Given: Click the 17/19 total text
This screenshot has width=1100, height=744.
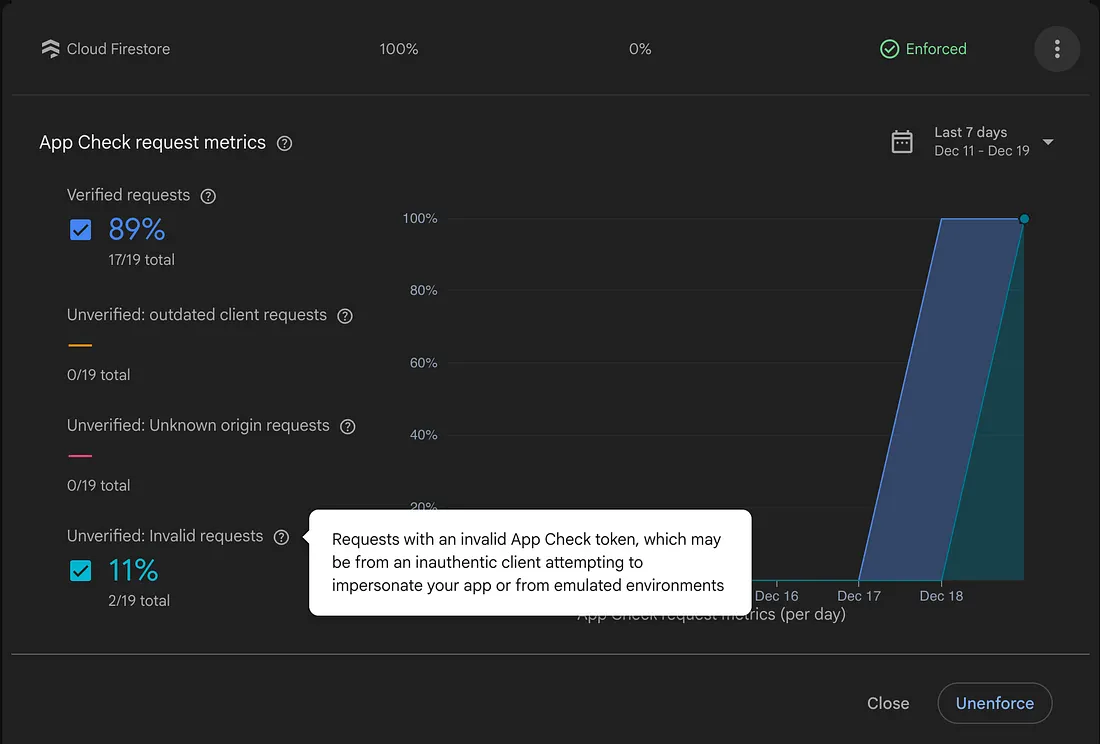Looking at the screenshot, I should pos(141,260).
